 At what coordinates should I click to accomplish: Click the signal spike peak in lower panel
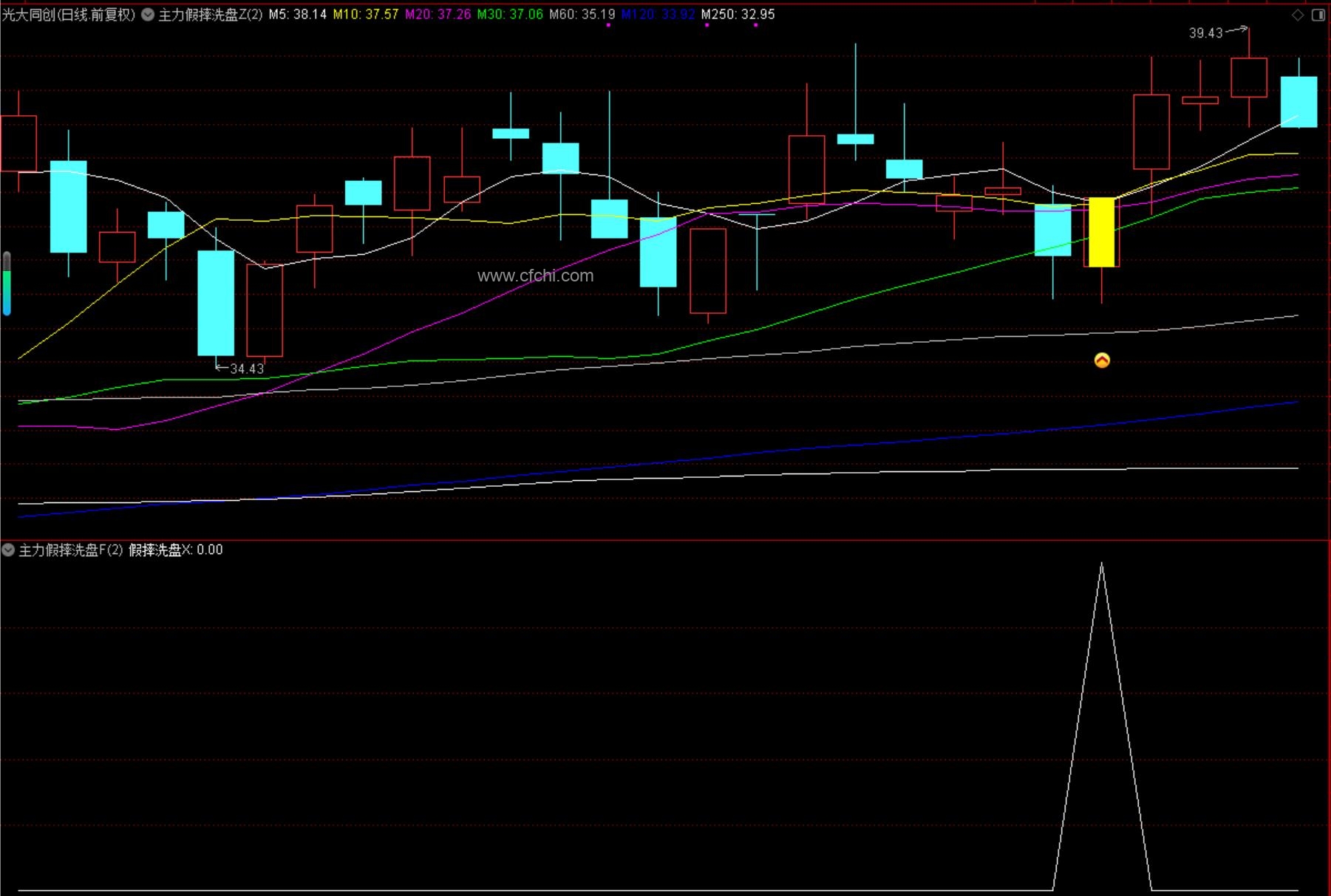1102,564
